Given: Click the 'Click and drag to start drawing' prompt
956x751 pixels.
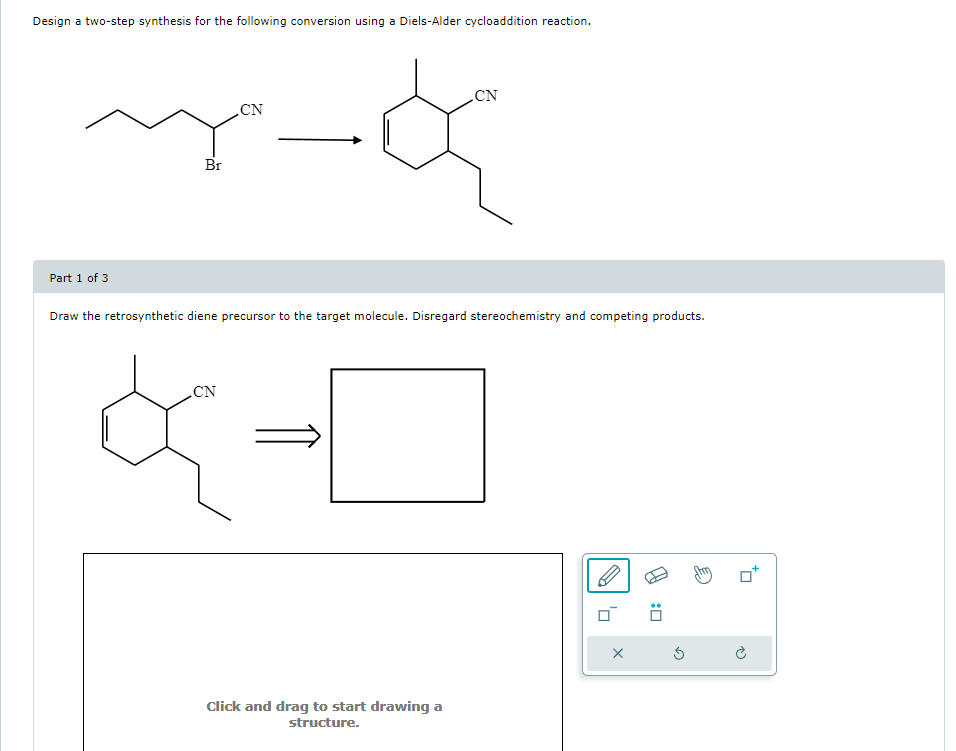Looking at the screenshot, I should coord(323,713).
